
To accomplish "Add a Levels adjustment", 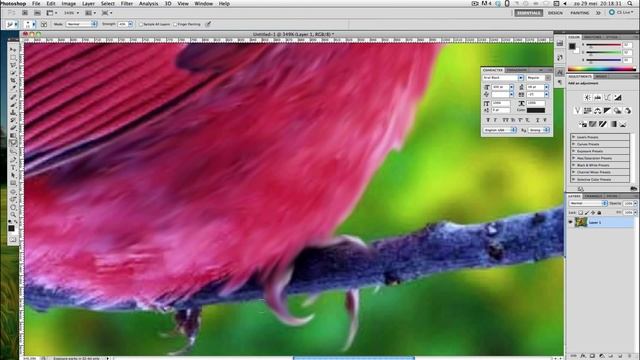I will tap(598, 98).
